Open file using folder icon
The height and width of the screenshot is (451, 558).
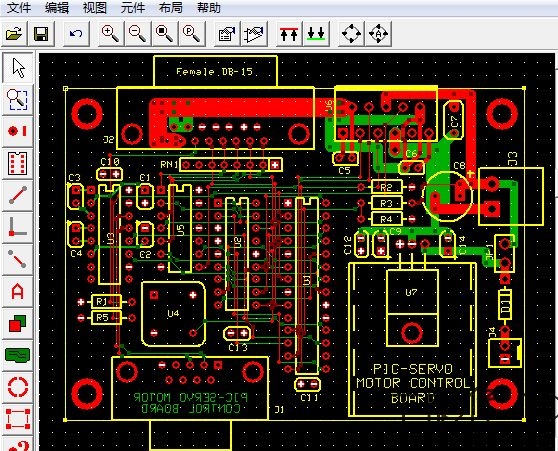tap(14, 34)
